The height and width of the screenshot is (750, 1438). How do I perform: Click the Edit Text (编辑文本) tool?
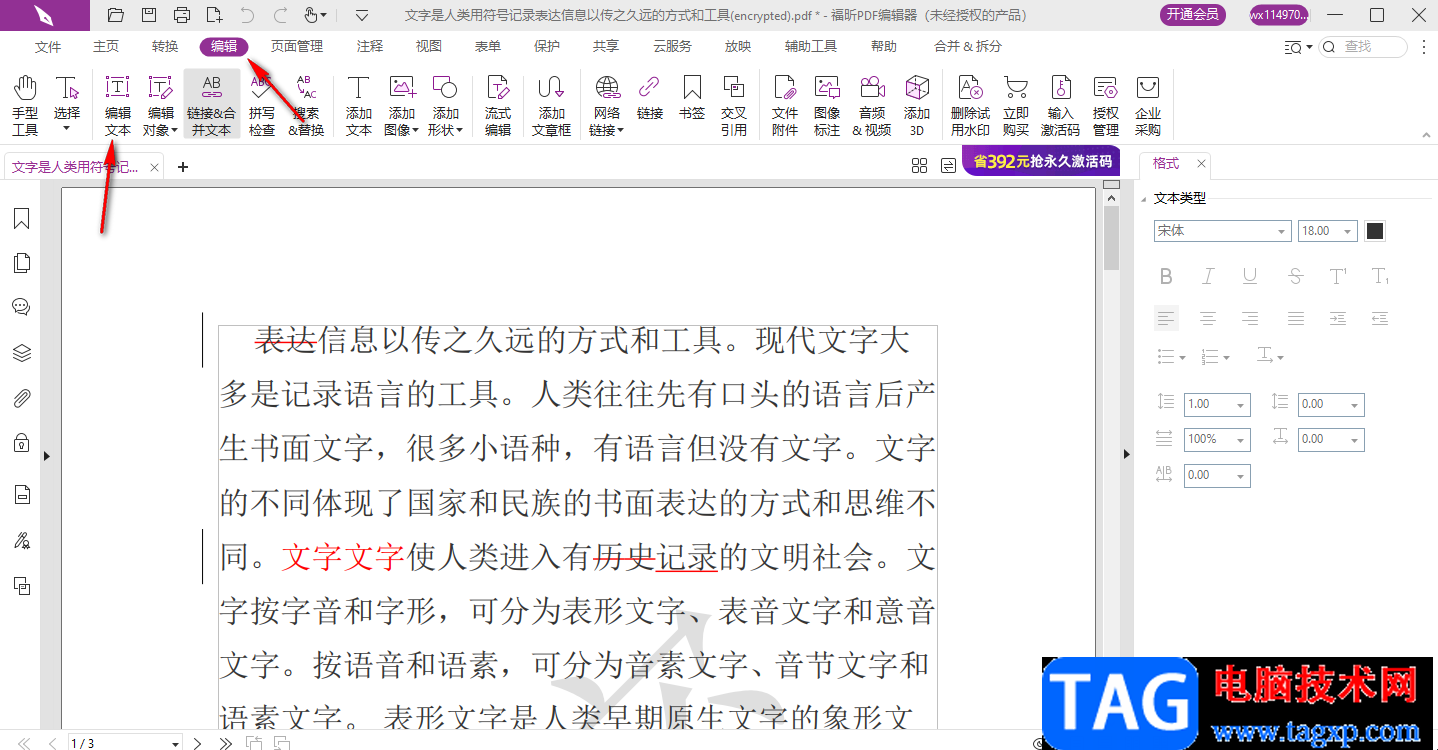(118, 104)
